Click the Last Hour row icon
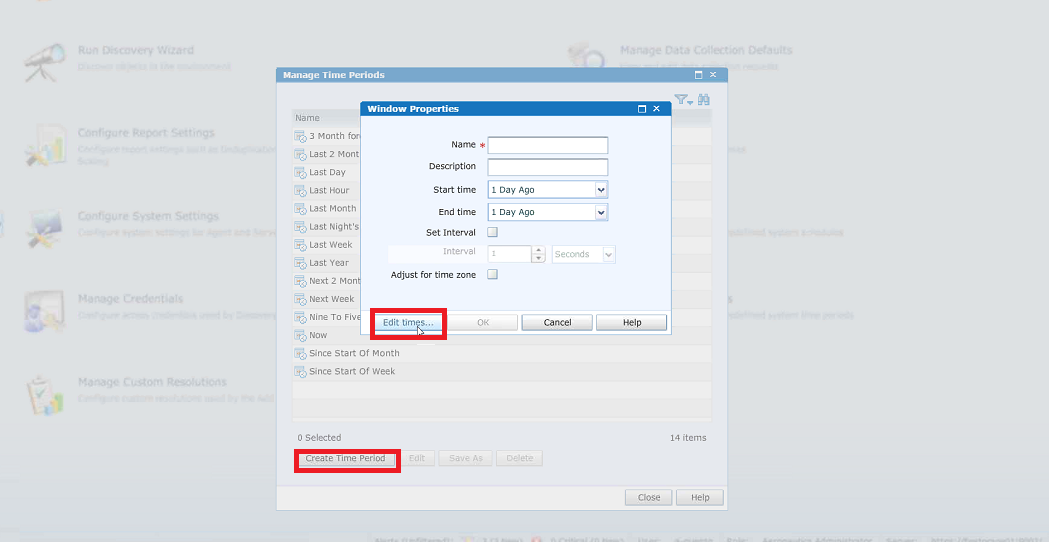Screen dimensions: 1049x542 pos(300,190)
